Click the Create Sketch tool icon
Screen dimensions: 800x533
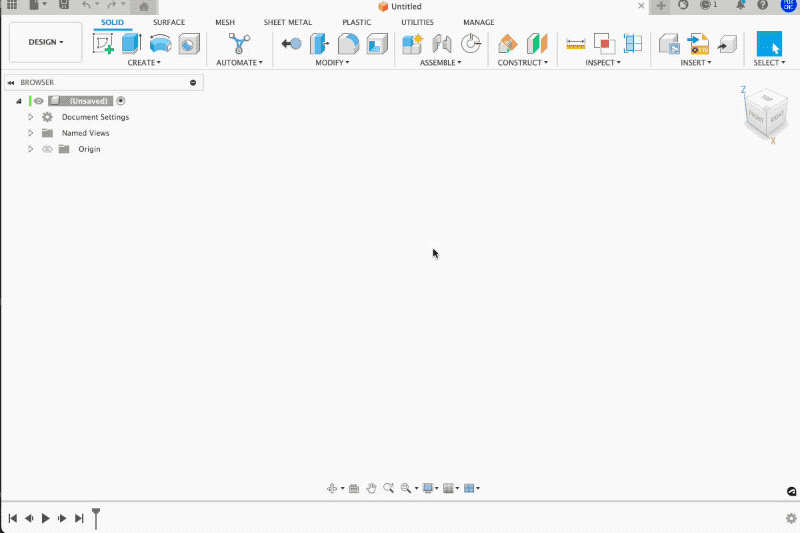(x=103, y=43)
